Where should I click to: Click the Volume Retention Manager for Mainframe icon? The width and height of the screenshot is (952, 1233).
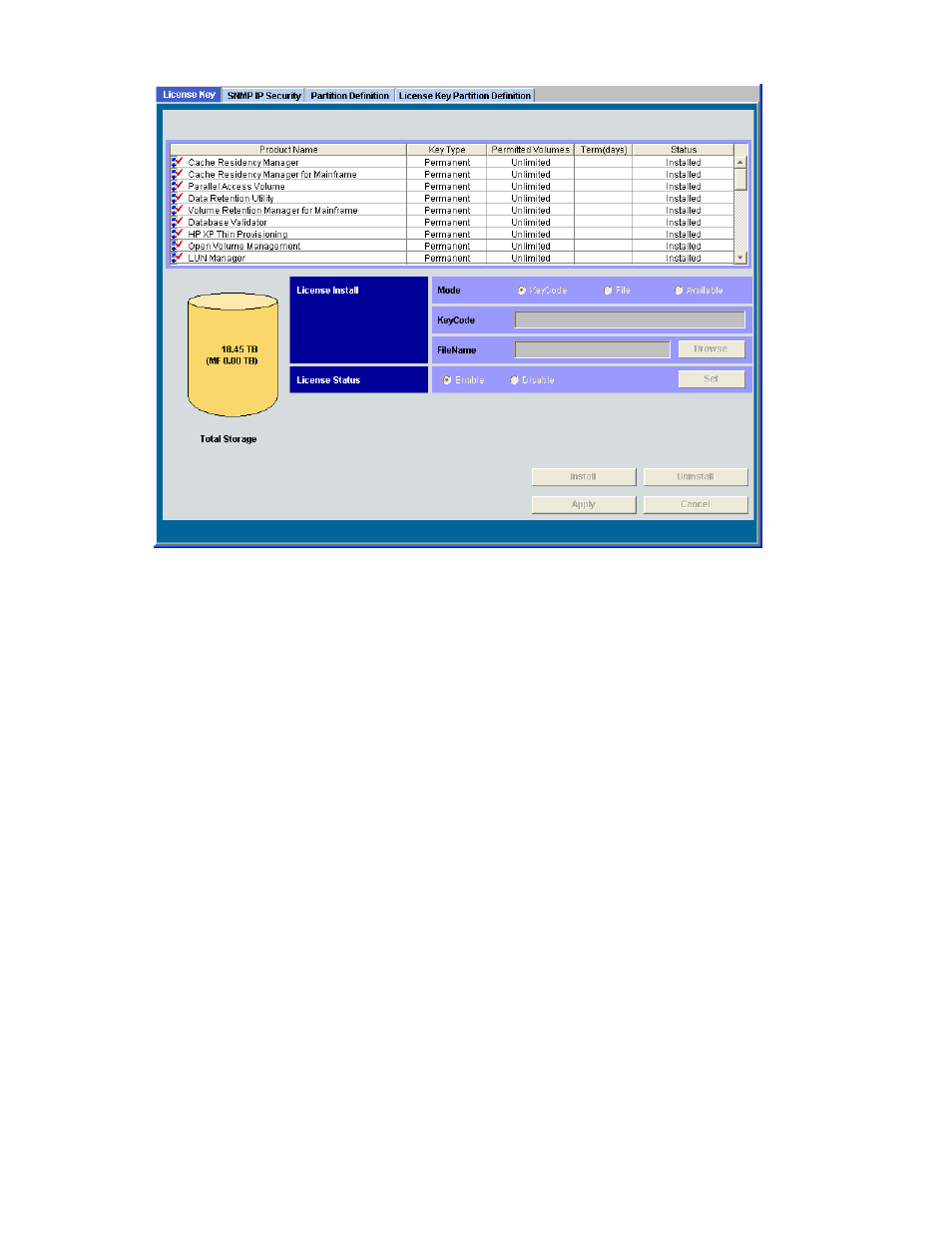point(177,210)
